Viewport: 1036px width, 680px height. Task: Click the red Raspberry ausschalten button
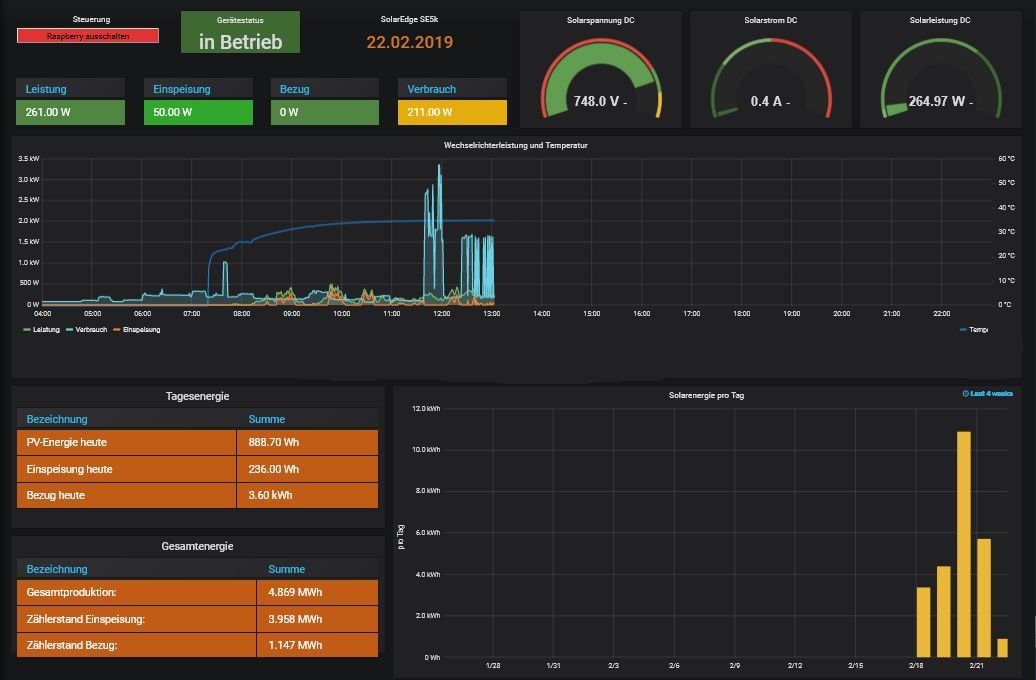point(88,35)
